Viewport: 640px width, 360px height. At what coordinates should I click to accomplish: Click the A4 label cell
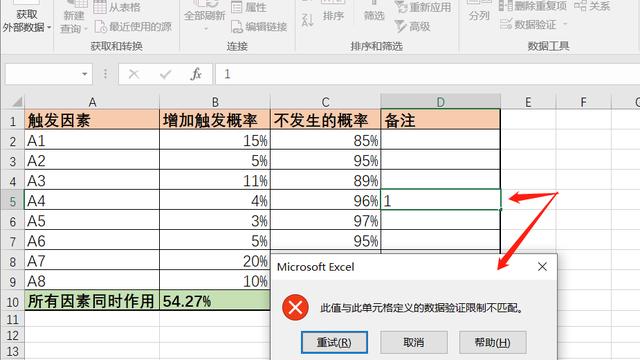point(92,200)
